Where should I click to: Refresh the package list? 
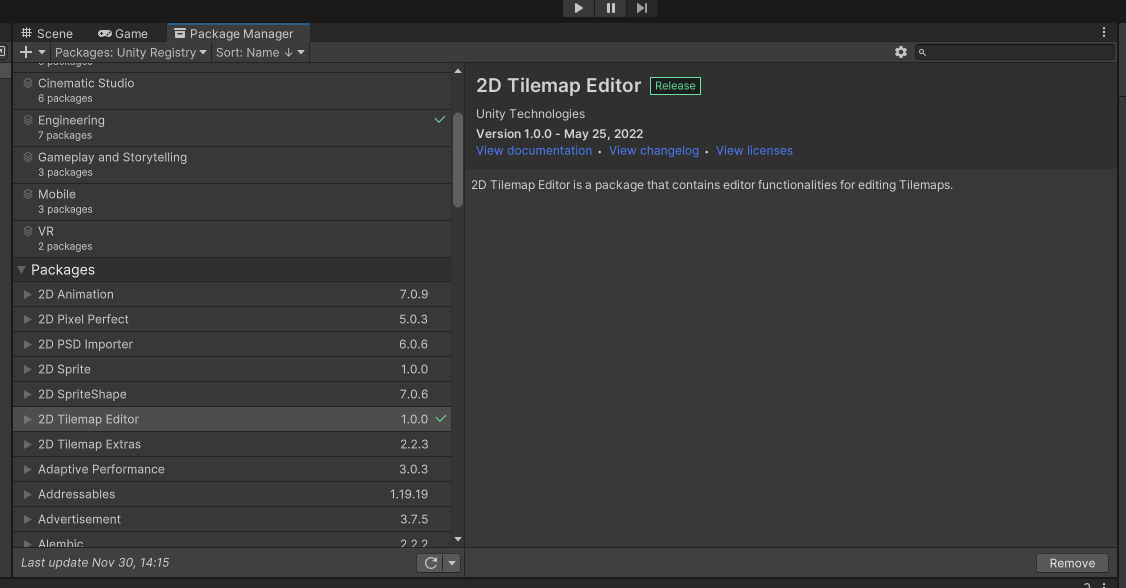coord(430,563)
